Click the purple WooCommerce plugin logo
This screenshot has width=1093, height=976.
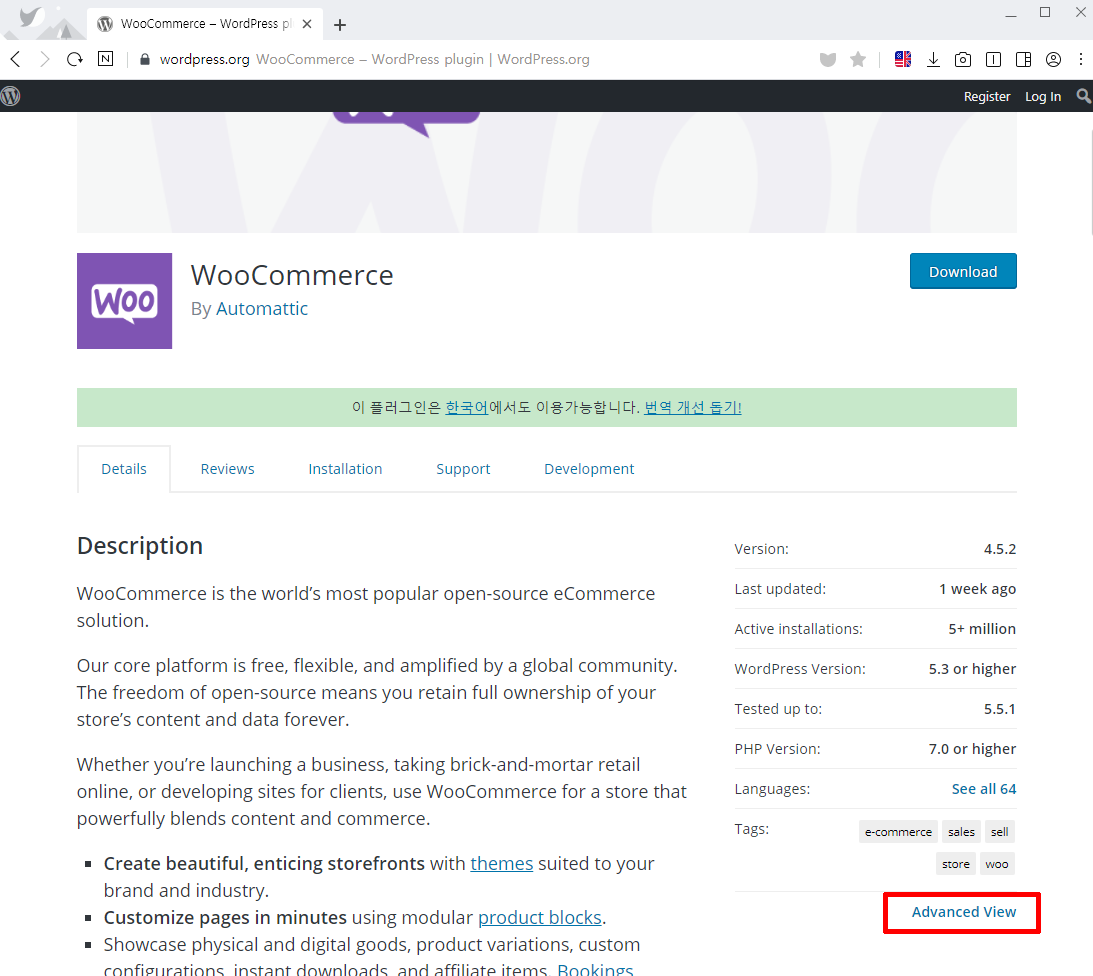[x=124, y=300]
